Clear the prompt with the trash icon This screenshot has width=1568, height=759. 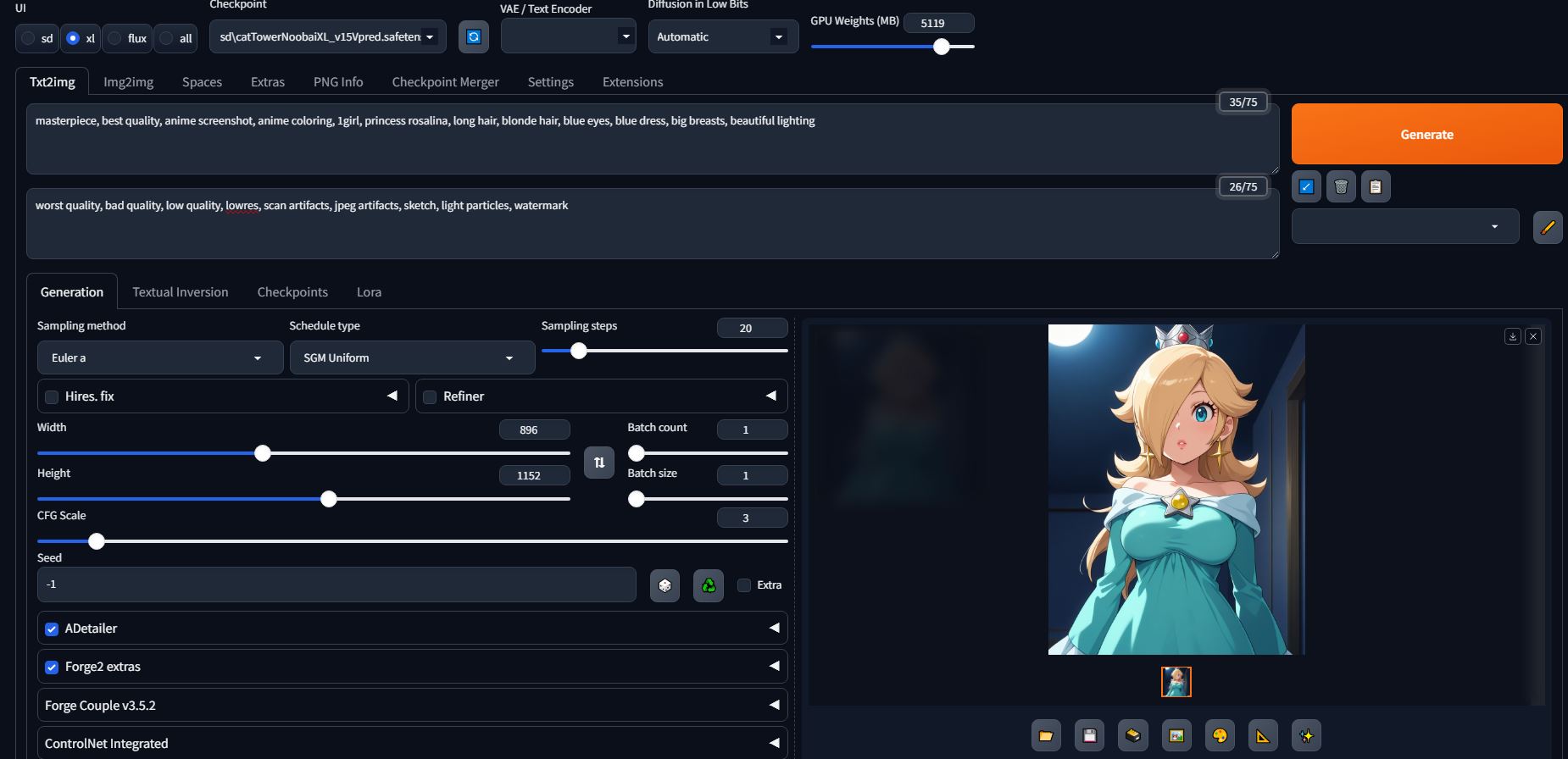1341,186
